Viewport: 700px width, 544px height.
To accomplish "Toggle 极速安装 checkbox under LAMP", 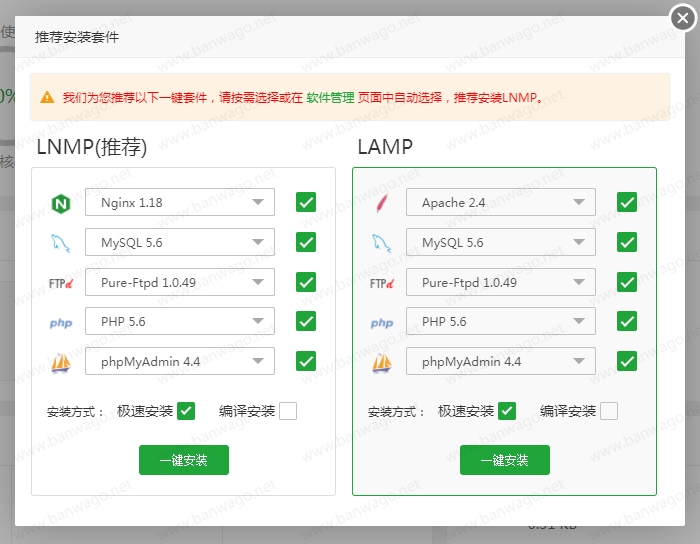I will coord(507,411).
